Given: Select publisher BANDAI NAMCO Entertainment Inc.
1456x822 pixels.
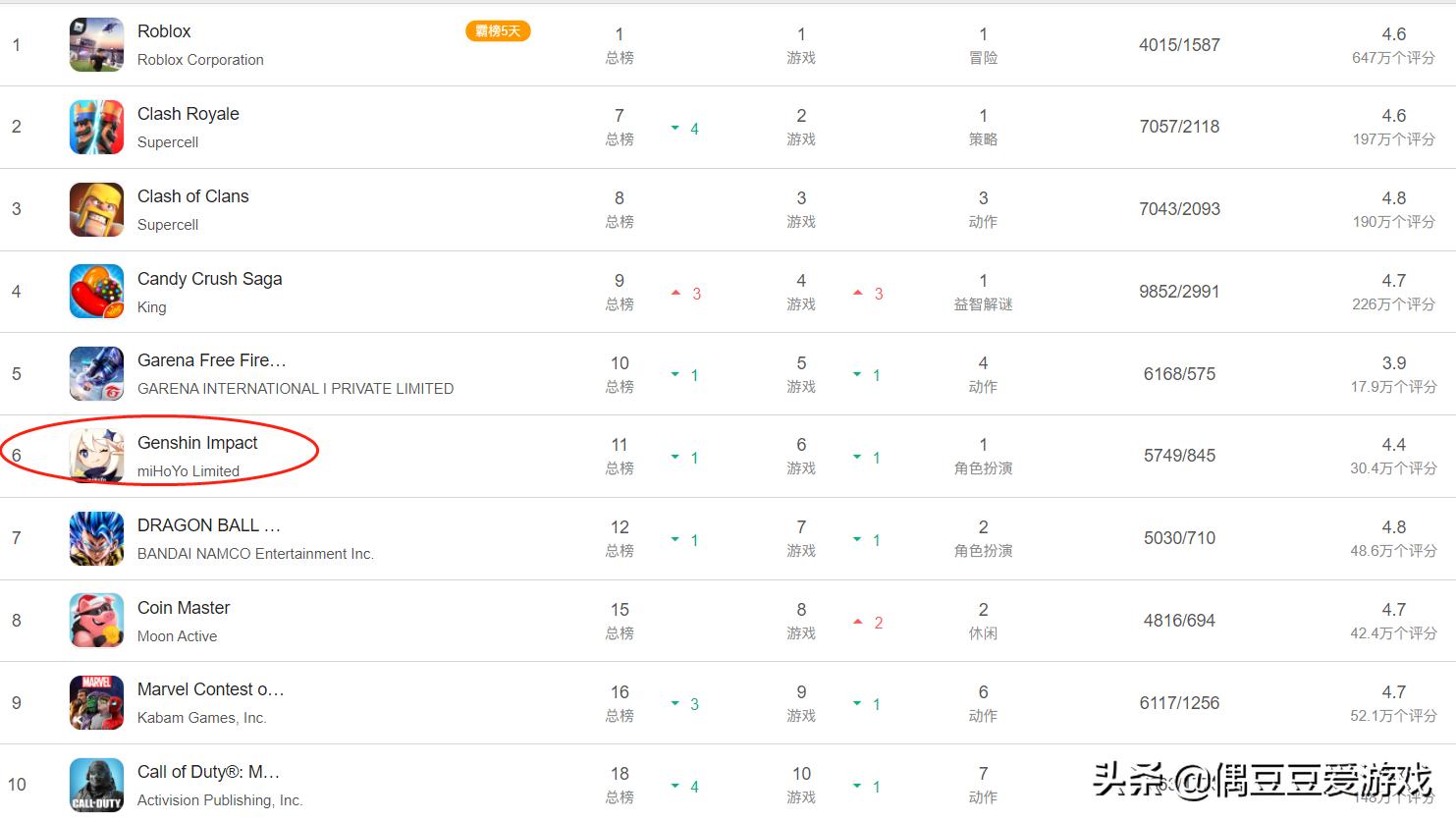Looking at the screenshot, I should pos(255,554).
